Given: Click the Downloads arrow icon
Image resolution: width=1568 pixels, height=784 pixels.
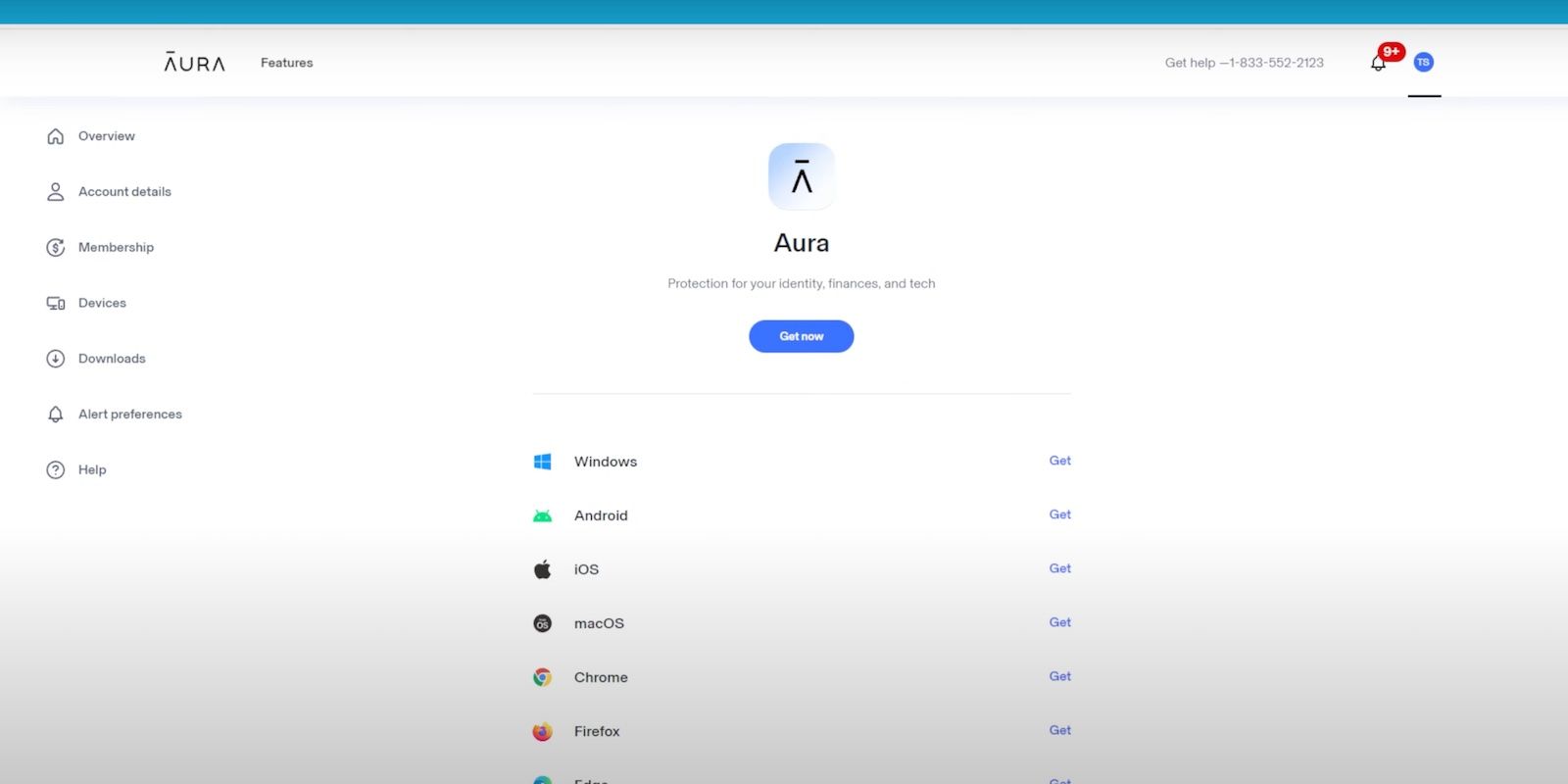Looking at the screenshot, I should pos(56,359).
